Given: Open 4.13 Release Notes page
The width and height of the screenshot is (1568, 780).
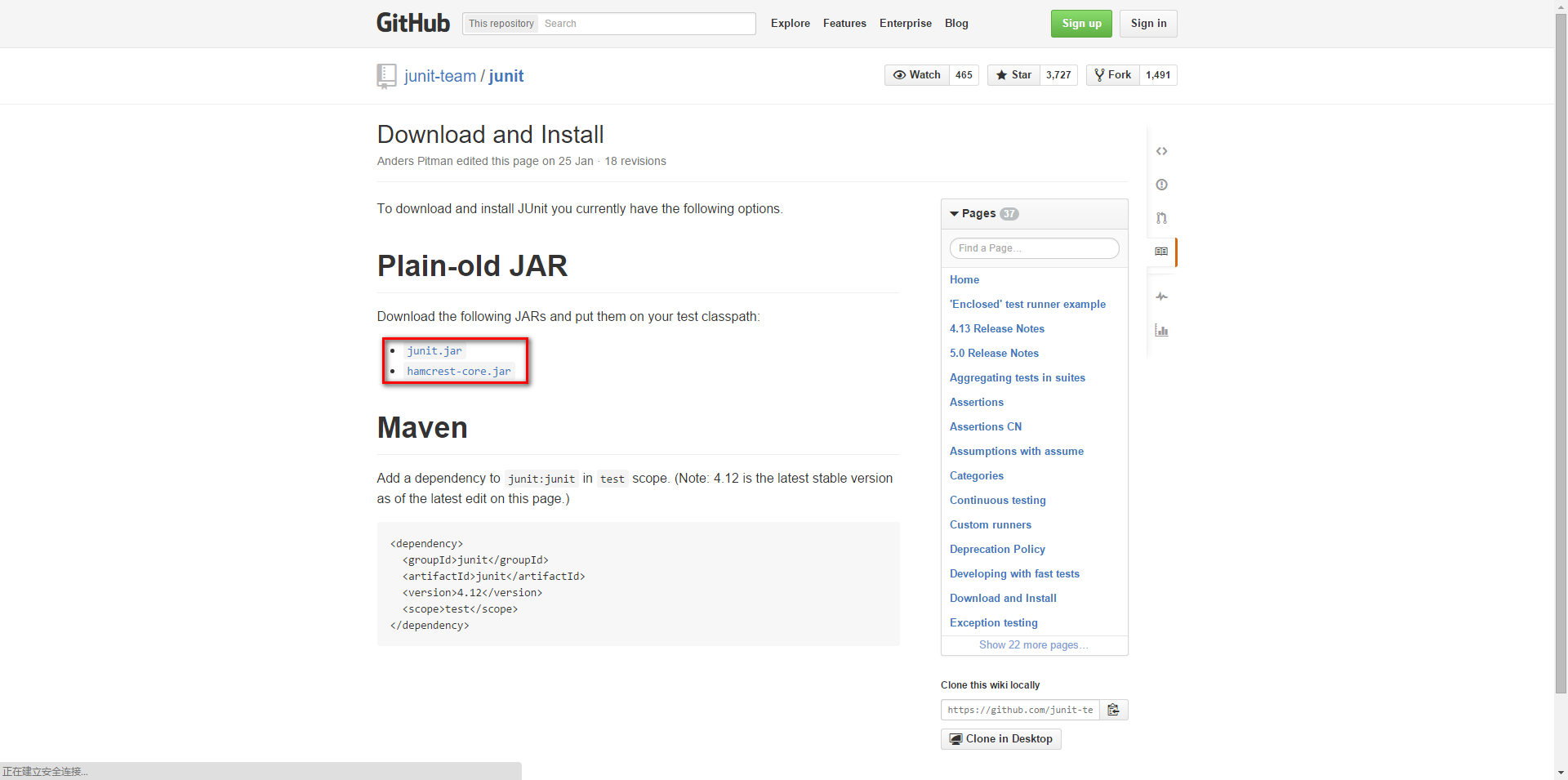Looking at the screenshot, I should tap(996, 328).
